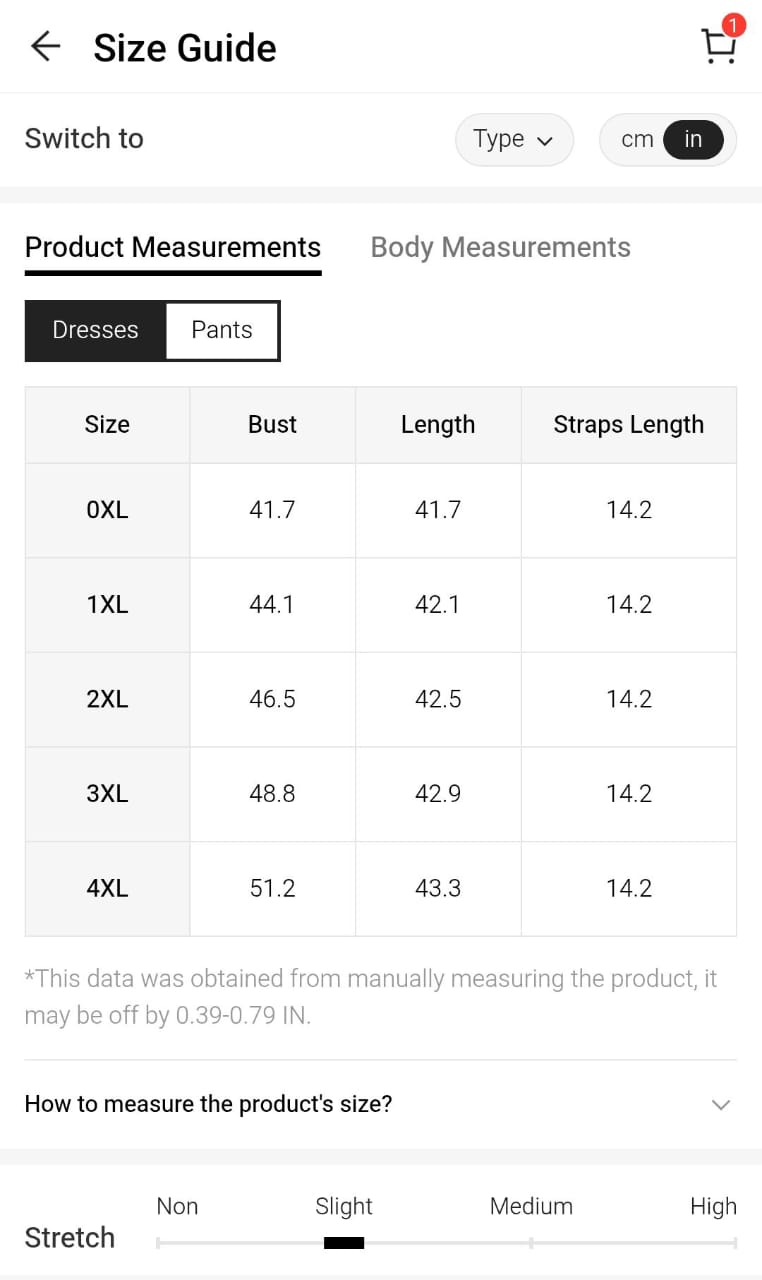This screenshot has height=1280, width=762.
Task: Click the Type dropdown arrow
Action: 545,141
